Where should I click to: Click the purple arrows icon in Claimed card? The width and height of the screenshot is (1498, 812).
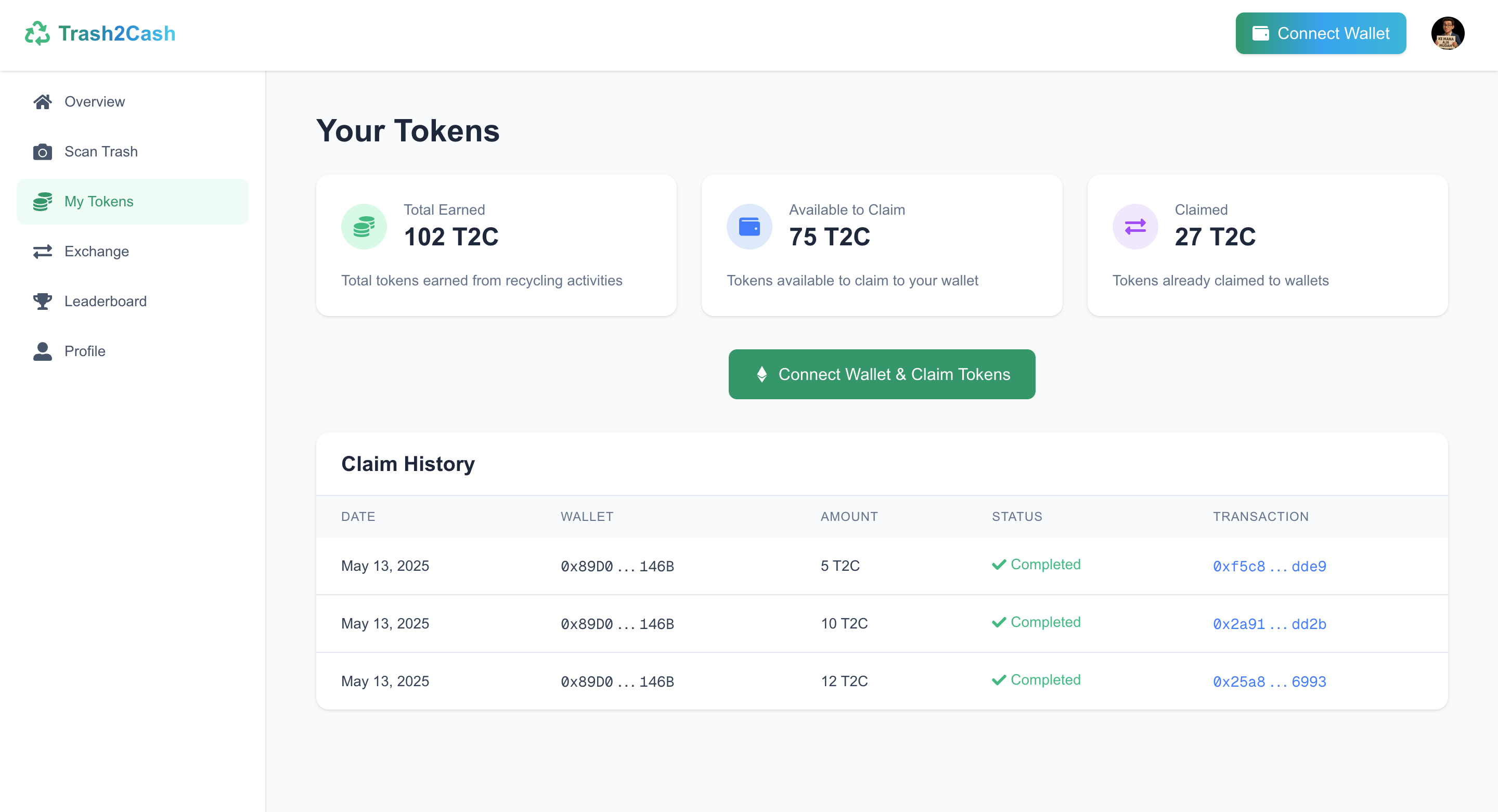[1134, 227]
